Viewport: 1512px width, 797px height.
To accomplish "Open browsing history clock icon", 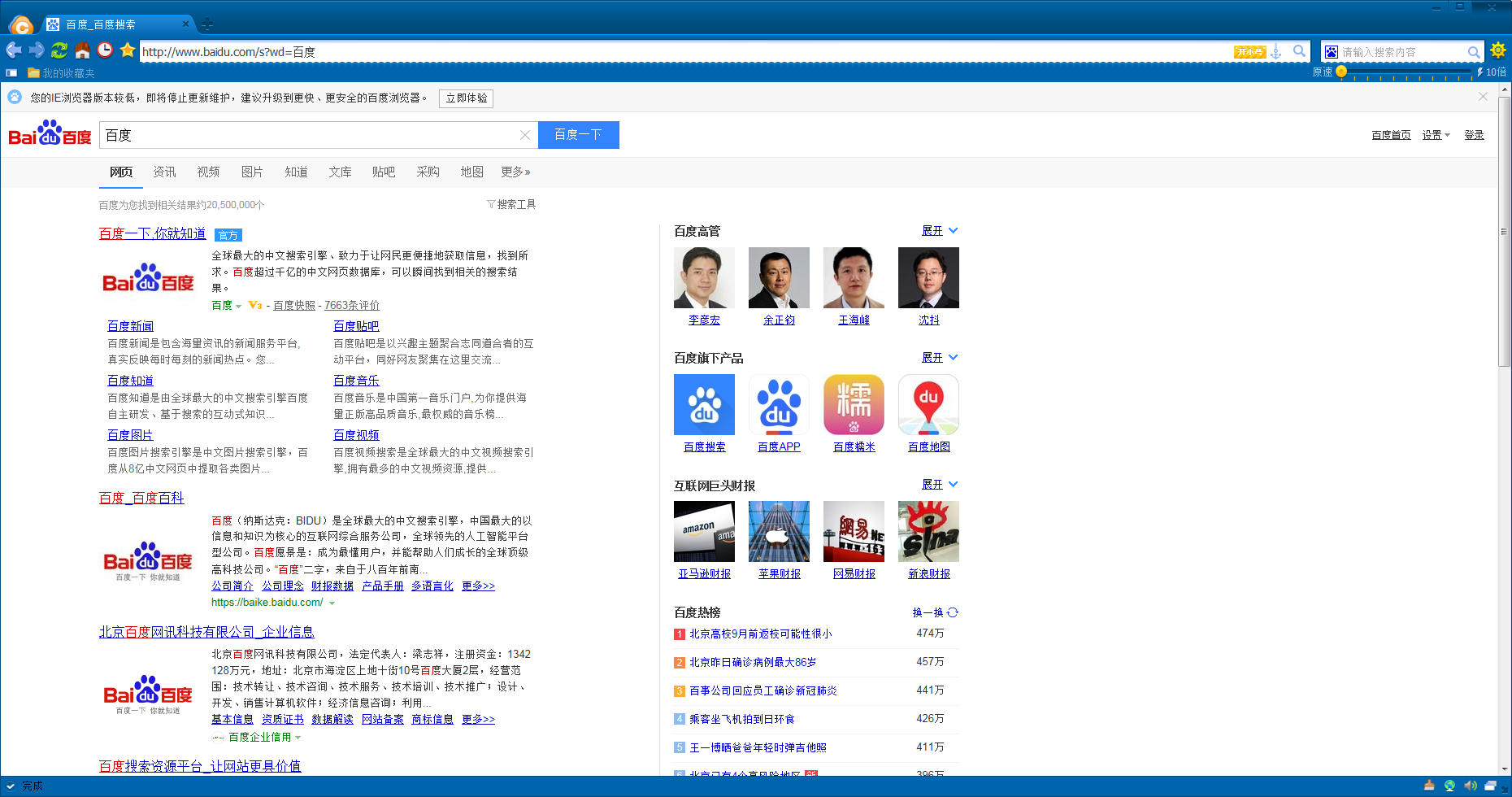I will [x=105, y=50].
